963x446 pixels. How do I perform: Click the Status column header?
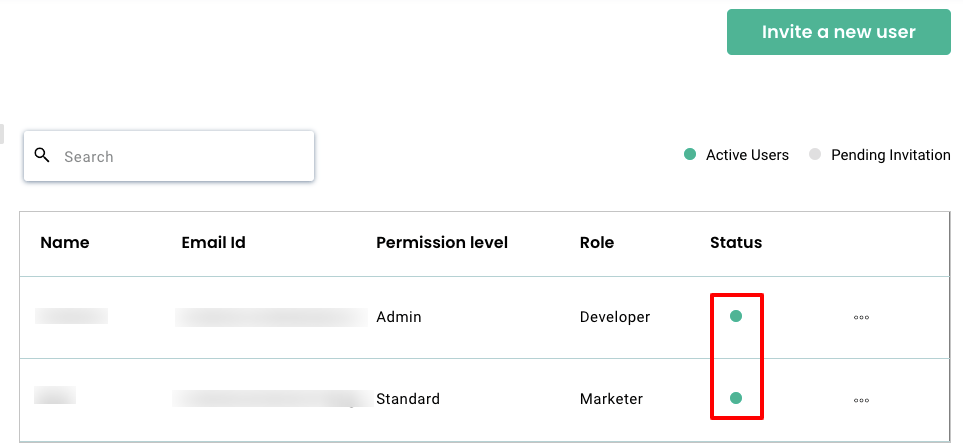(x=736, y=243)
